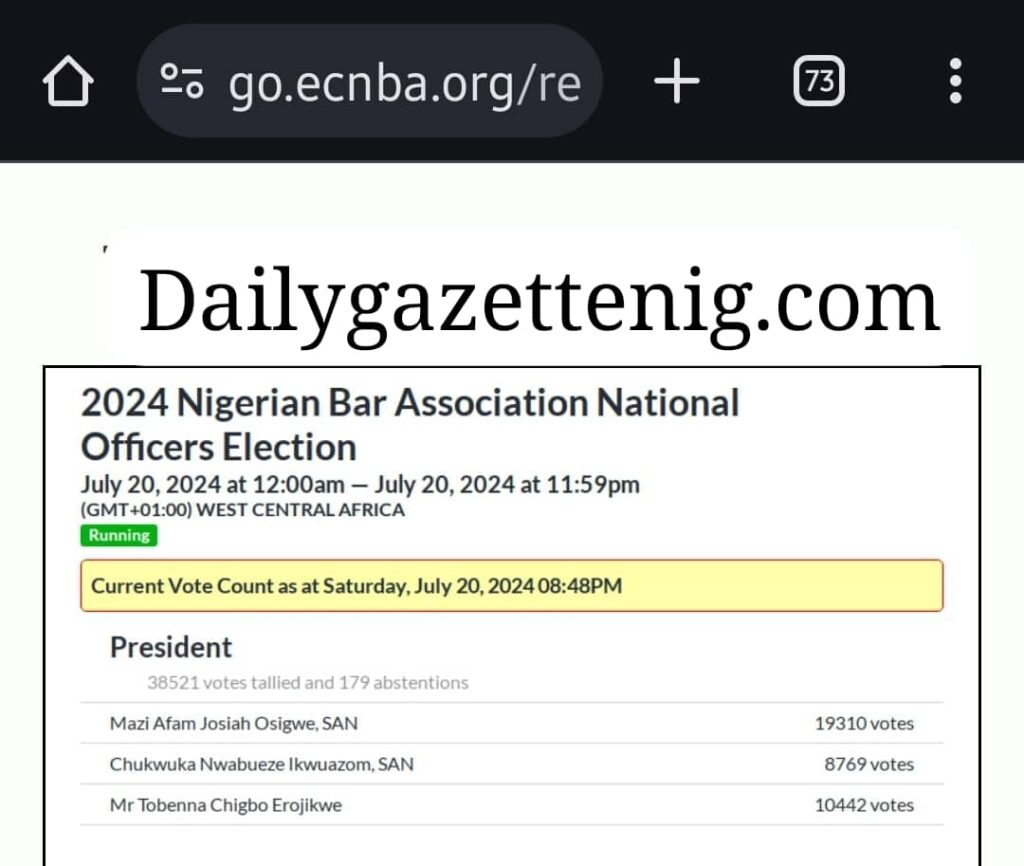Open tab switcher showing 73 tabs
Viewport: 1024px width, 866px height.
(x=819, y=81)
